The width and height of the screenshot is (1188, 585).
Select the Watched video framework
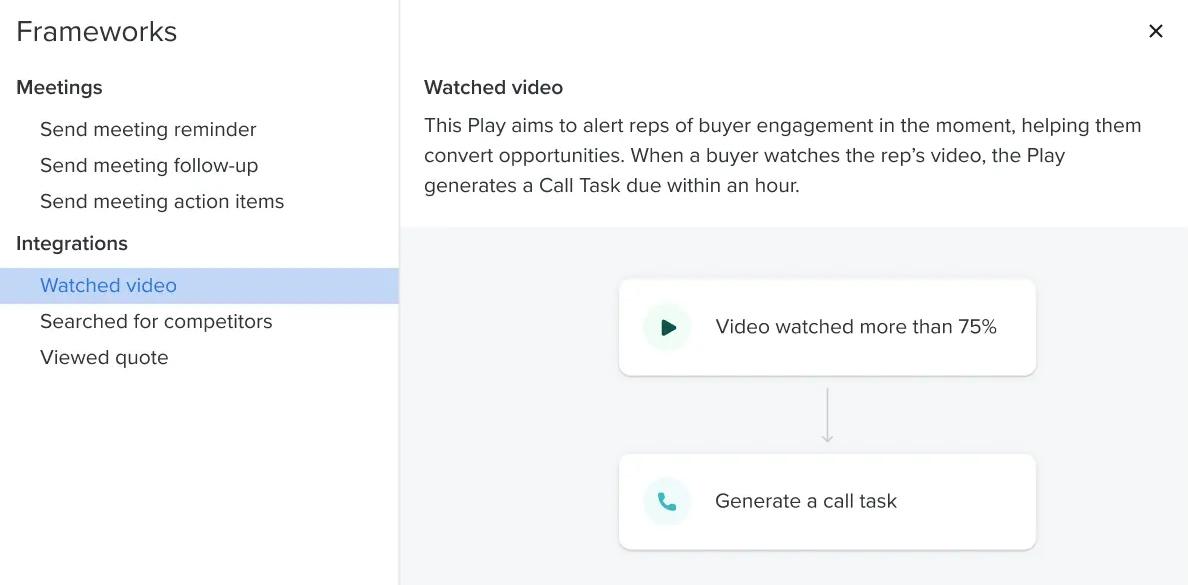click(199, 286)
